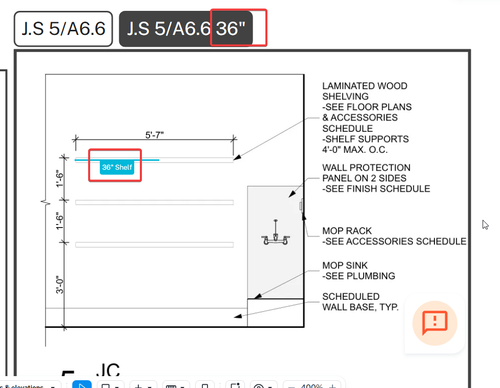Click the -SEE FINISH SCHEDULE text
The width and height of the screenshot is (500, 388).
pyautogui.click(x=376, y=189)
